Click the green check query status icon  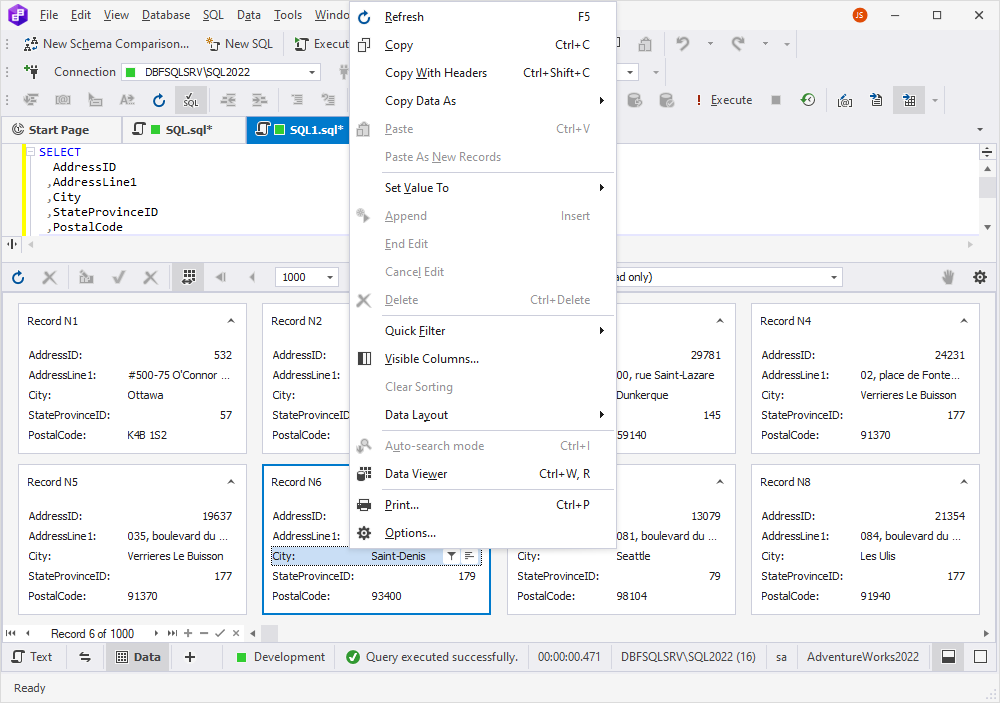353,656
